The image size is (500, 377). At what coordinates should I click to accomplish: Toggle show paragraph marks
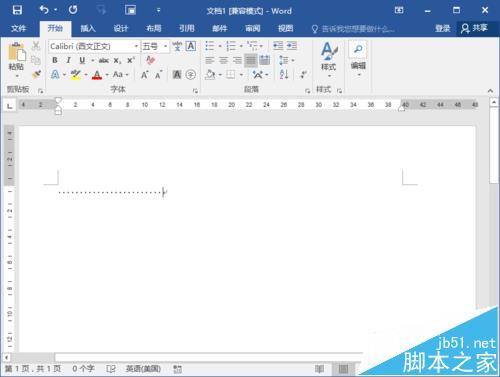[303, 74]
